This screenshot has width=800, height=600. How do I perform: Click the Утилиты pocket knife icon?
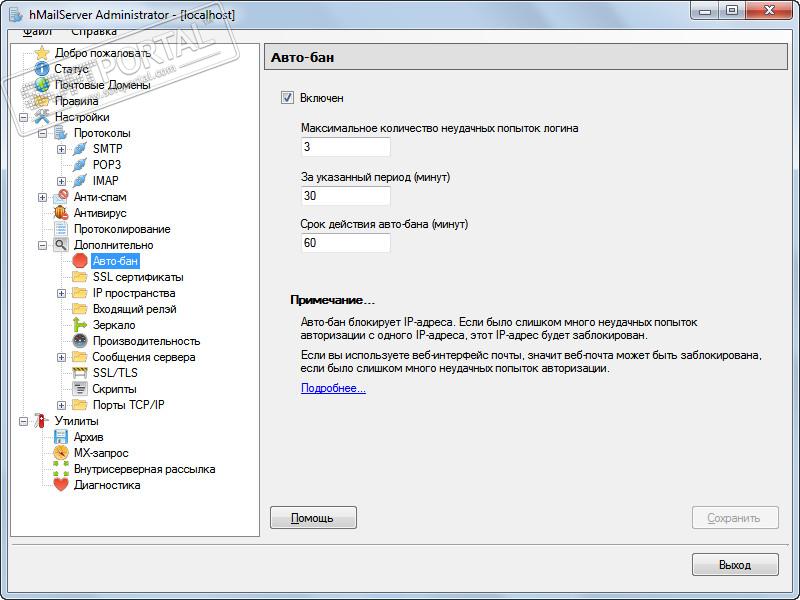click(x=42, y=421)
